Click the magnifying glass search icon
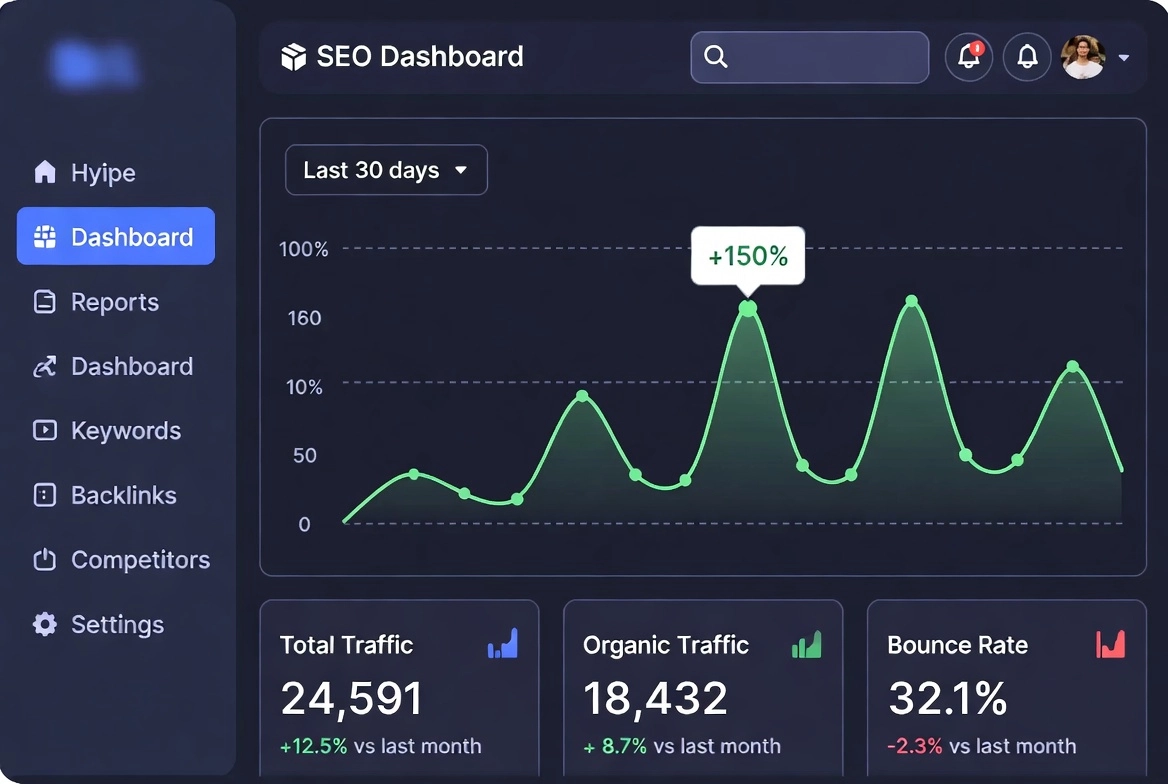Screen dimensions: 1168x784 tap(716, 57)
